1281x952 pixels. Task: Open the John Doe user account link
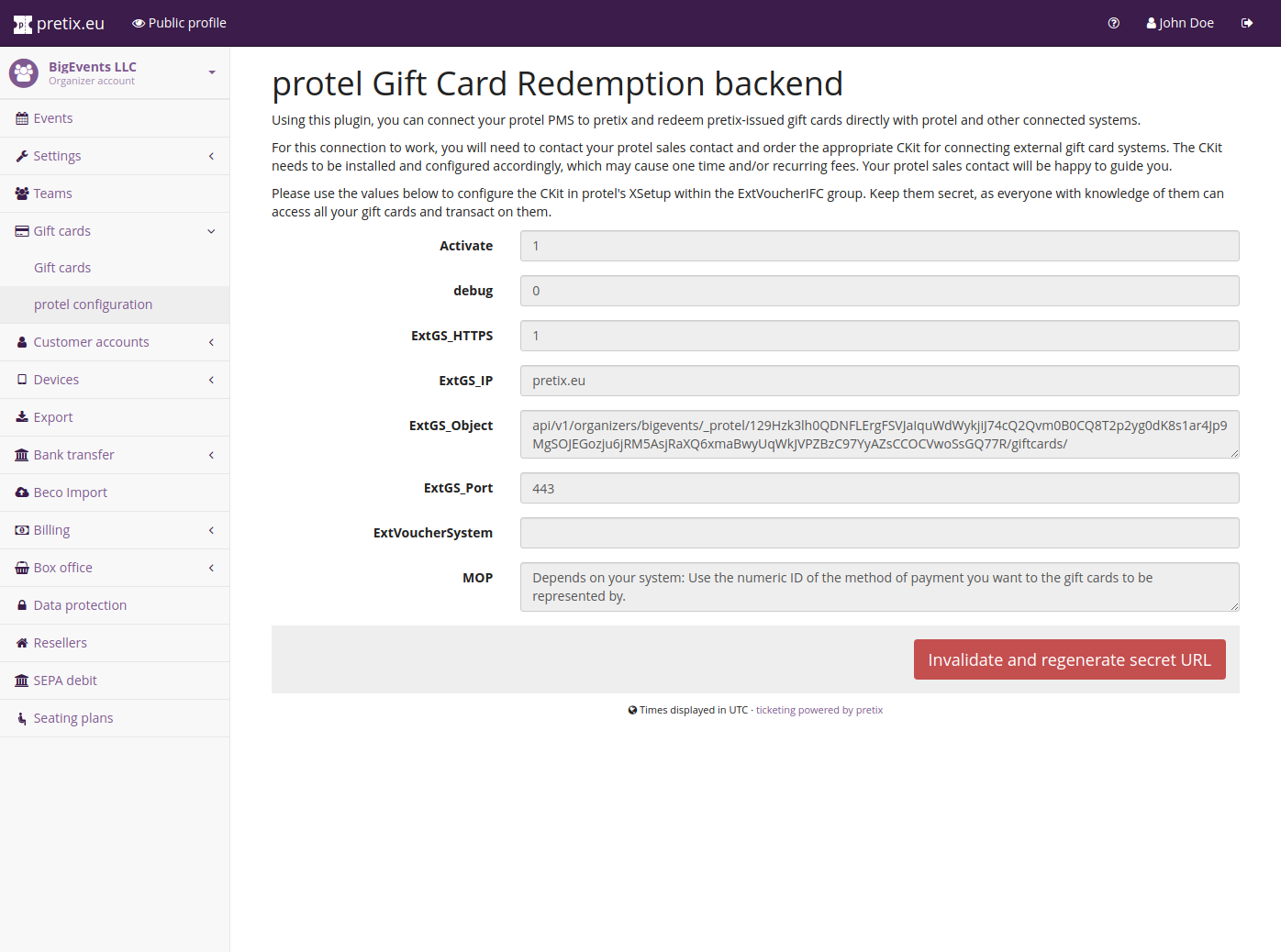[1180, 23]
